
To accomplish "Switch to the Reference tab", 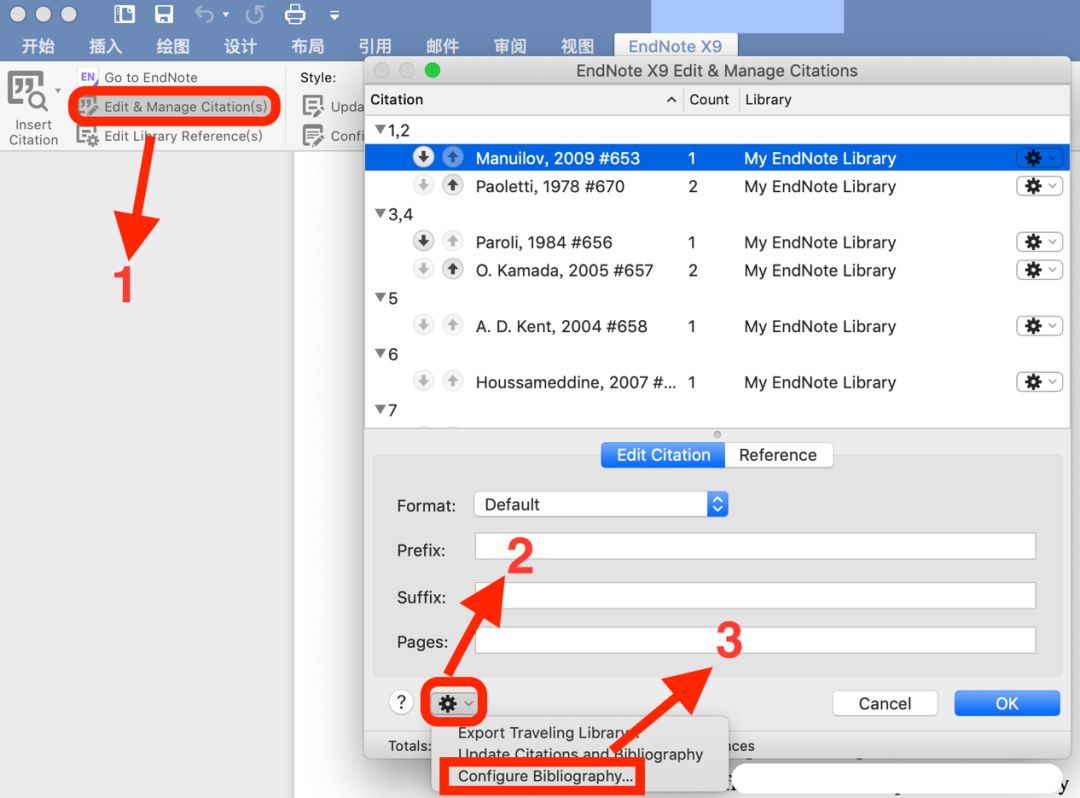I will [778, 455].
